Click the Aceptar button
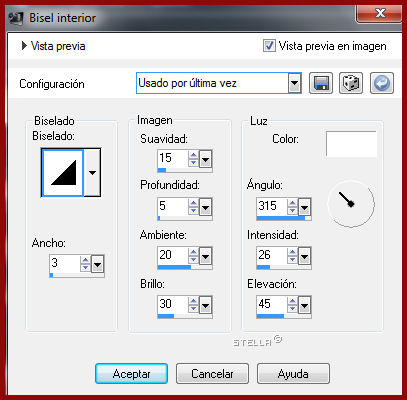 click(x=131, y=373)
